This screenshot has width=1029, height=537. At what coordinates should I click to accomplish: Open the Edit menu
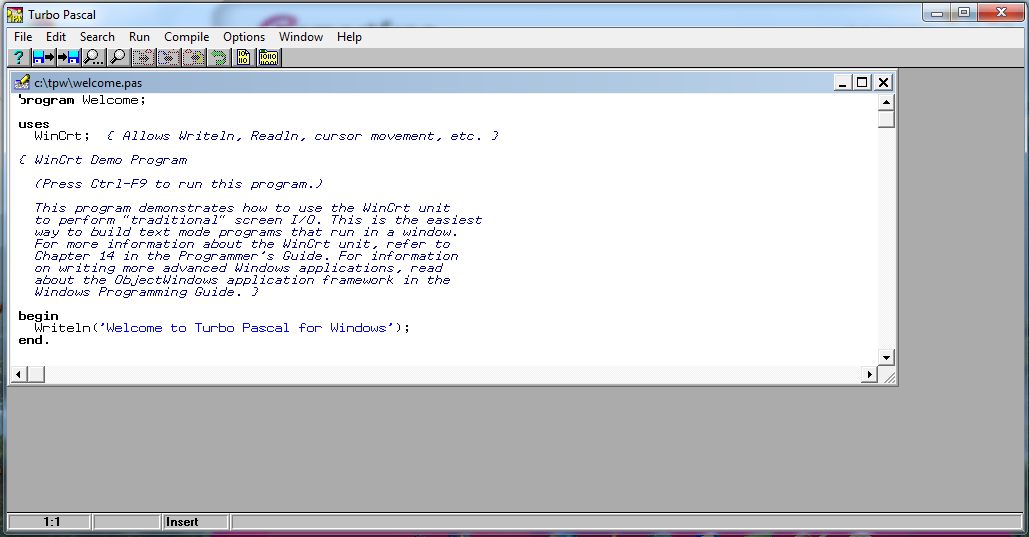click(56, 37)
